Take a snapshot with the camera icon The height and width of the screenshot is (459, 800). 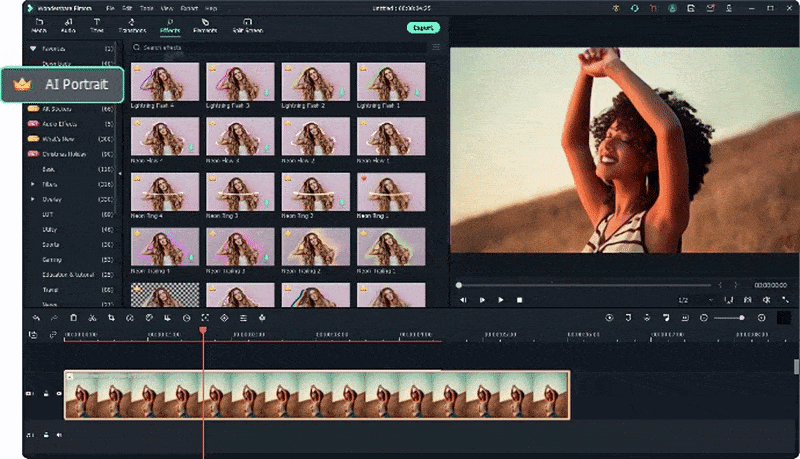[x=748, y=300]
